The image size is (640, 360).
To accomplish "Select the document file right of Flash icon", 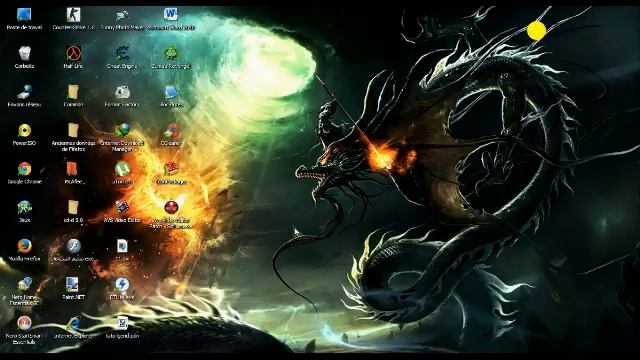I will click(122, 246).
